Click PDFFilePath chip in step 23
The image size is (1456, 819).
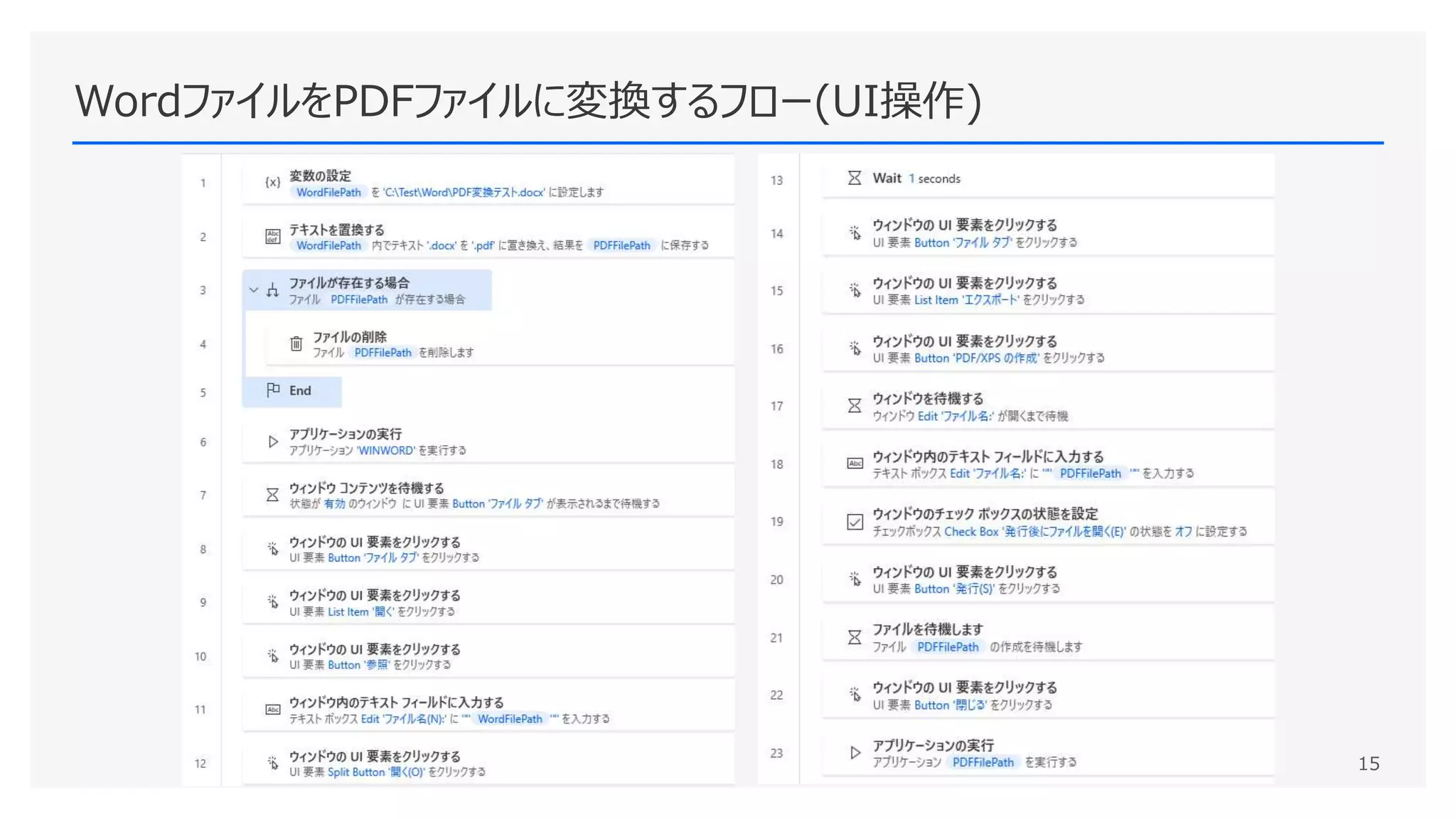pos(983,762)
